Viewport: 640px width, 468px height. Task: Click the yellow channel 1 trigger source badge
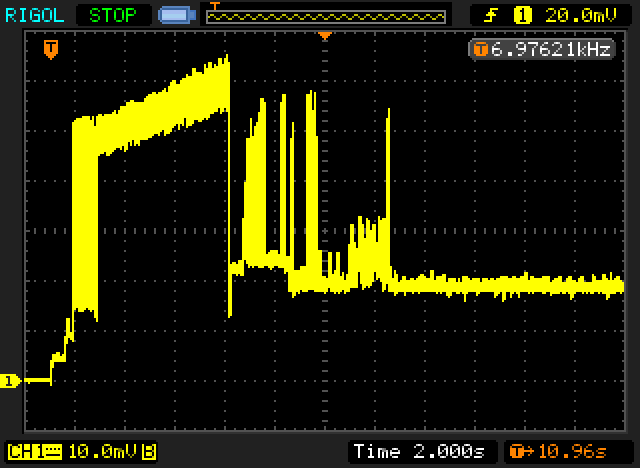(522, 16)
